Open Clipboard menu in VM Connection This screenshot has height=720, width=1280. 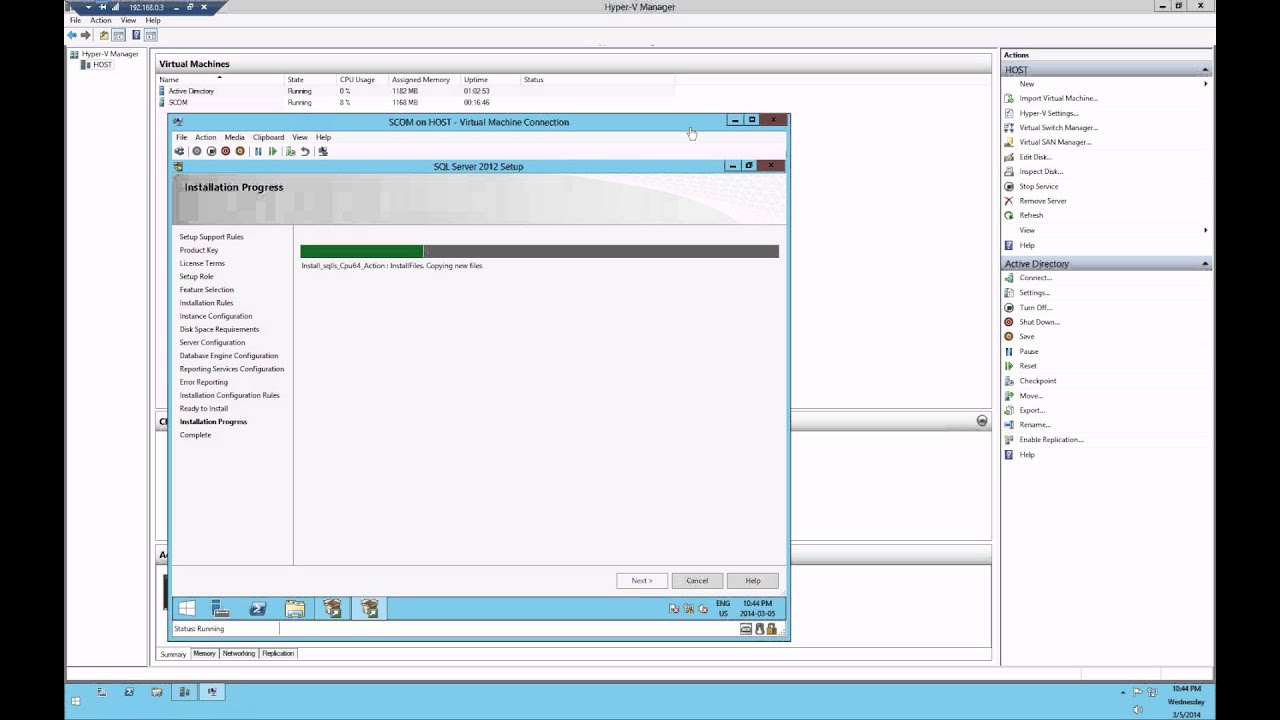click(x=268, y=137)
